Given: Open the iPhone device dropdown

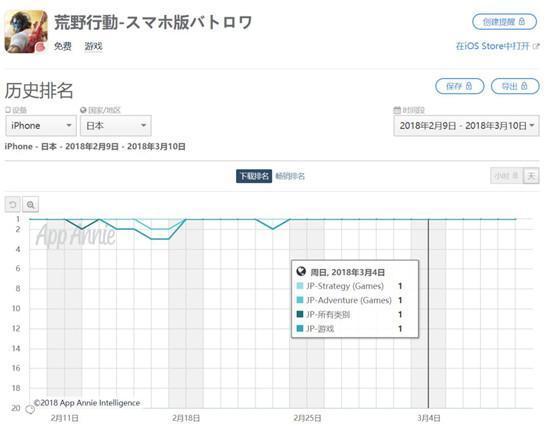Looking at the screenshot, I should (41, 126).
